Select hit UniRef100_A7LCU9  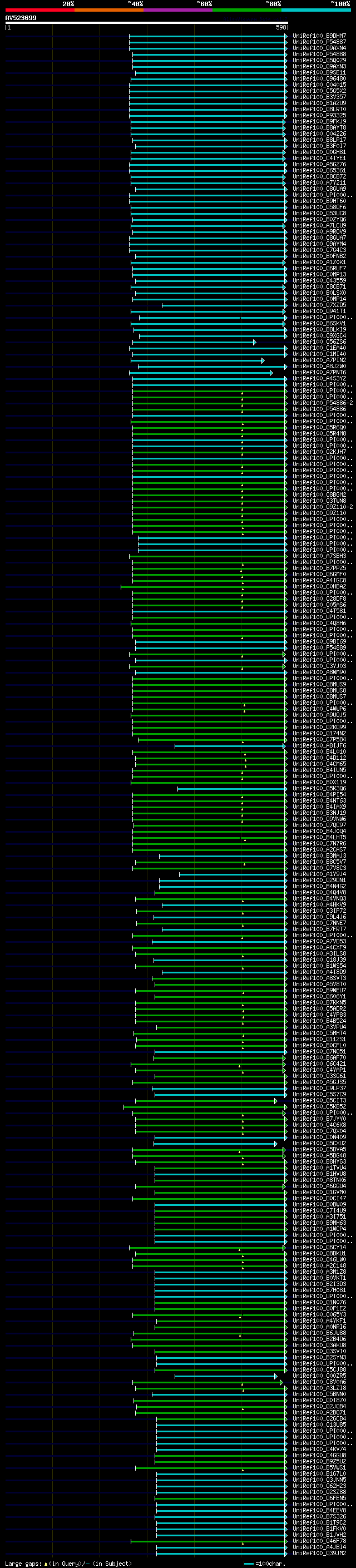(x=319, y=225)
